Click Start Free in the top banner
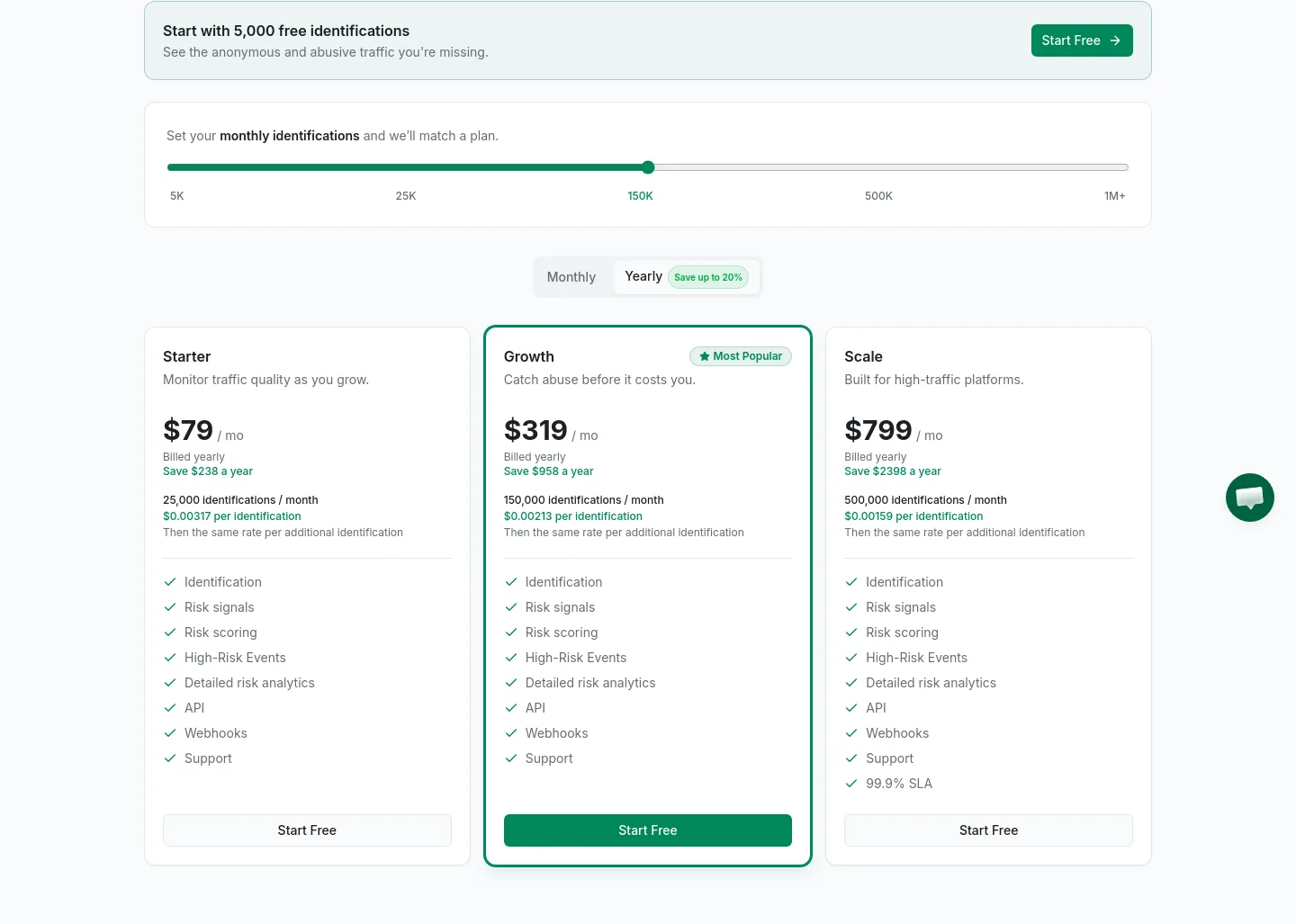Image resolution: width=1296 pixels, height=924 pixels. pos(1082,40)
